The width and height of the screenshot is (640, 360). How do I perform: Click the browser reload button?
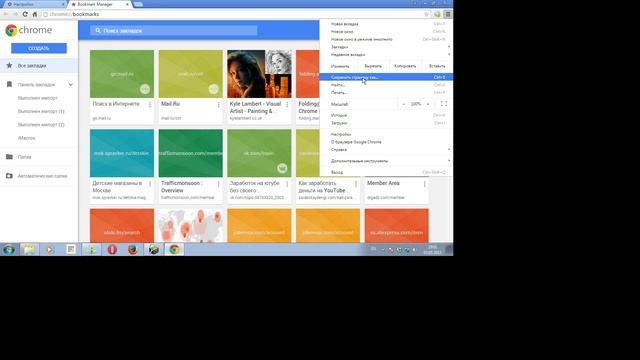coord(25,14)
